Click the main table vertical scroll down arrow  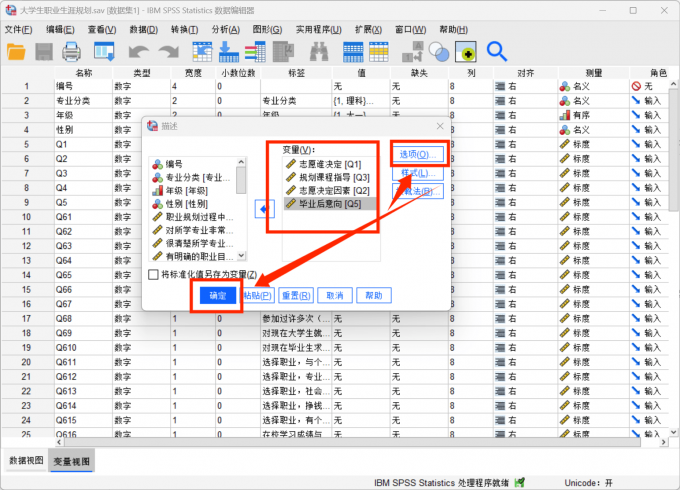(x=673, y=431)
